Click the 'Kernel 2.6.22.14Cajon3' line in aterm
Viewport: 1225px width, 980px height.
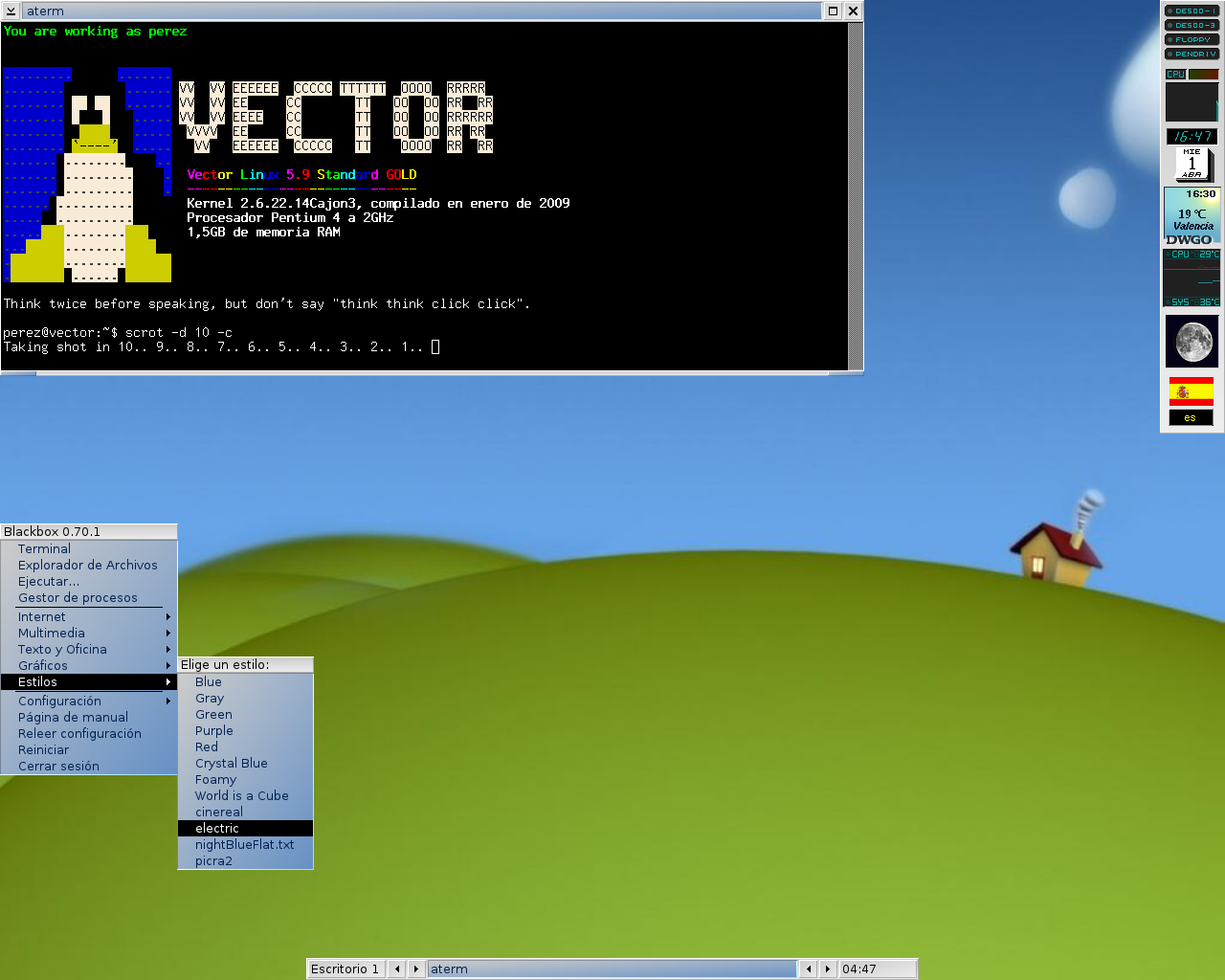378,204
